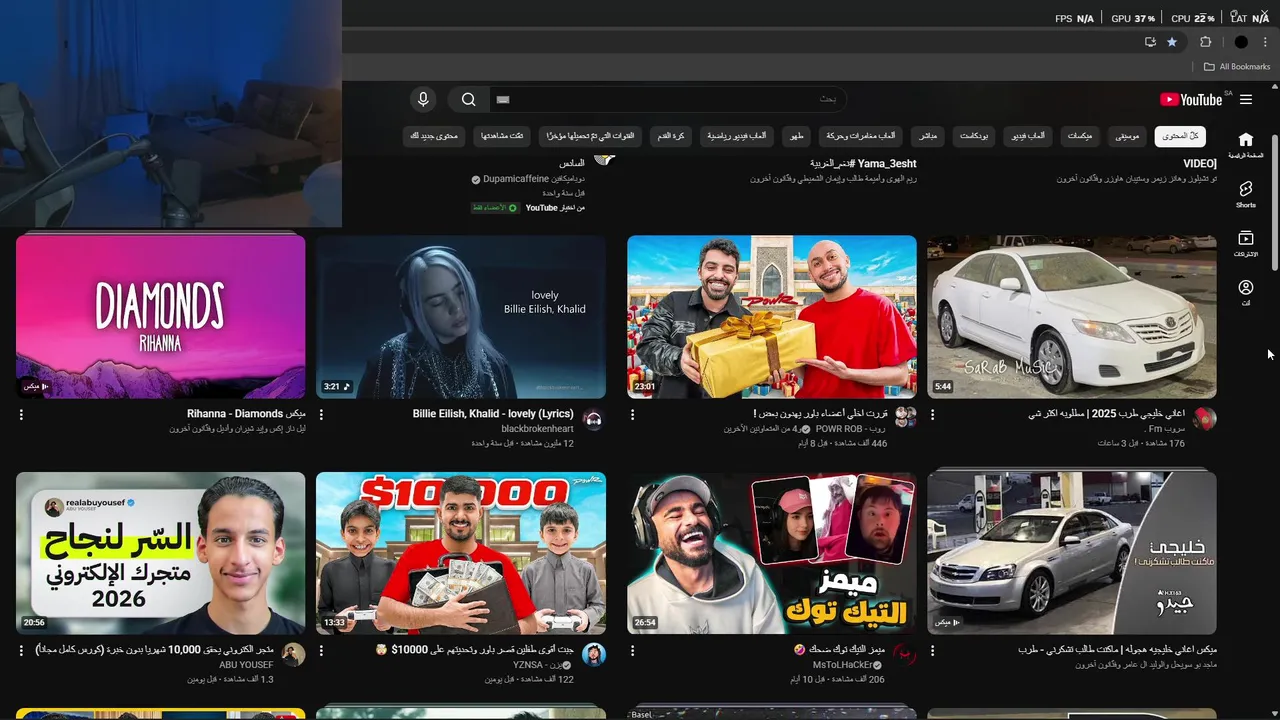Open سروب Fm channel avatar
The image size is (1280, 720).
tap(1205, 419)
